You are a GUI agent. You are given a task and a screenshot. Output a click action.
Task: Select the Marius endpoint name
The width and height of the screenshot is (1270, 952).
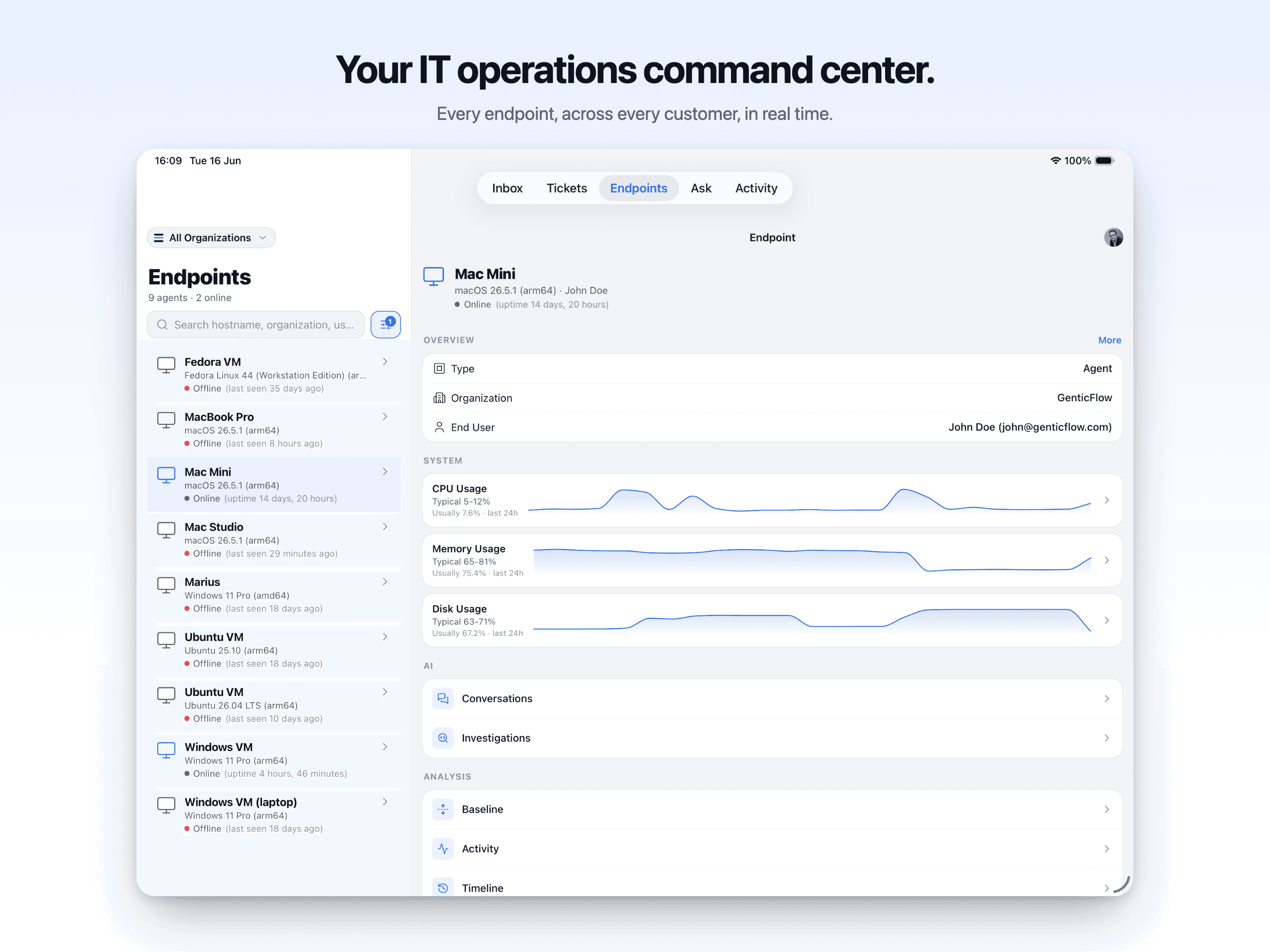click(x=202, y=582)
